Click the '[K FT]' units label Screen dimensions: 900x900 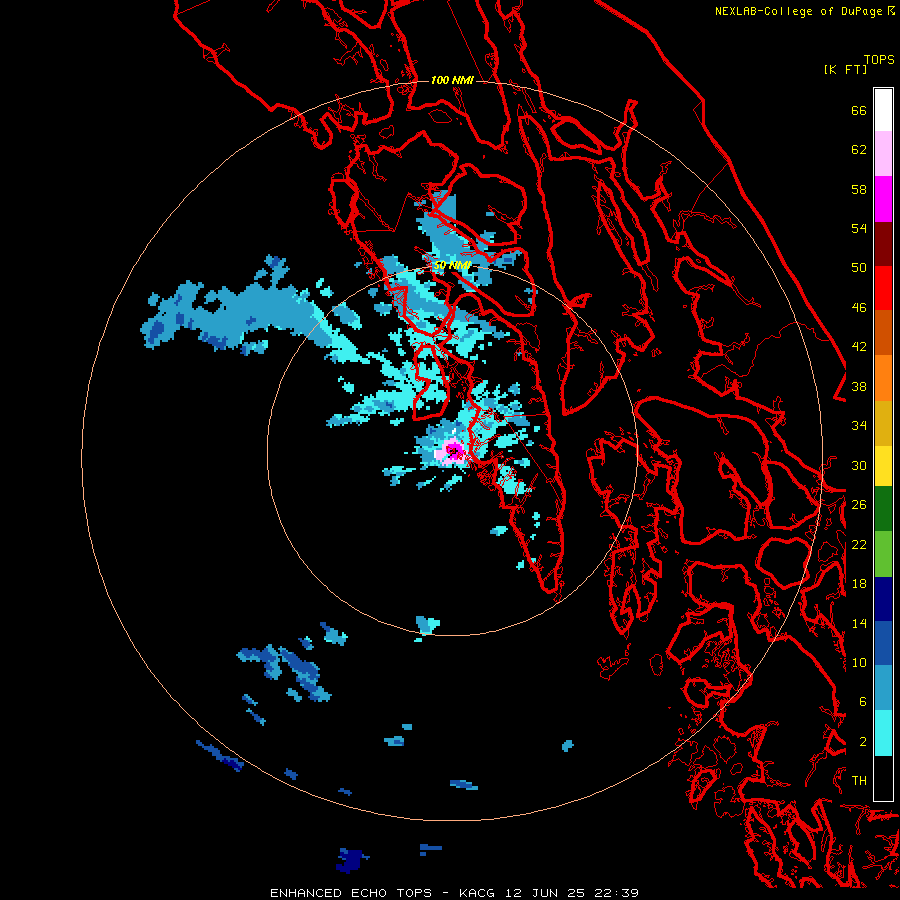pos(845,69)
